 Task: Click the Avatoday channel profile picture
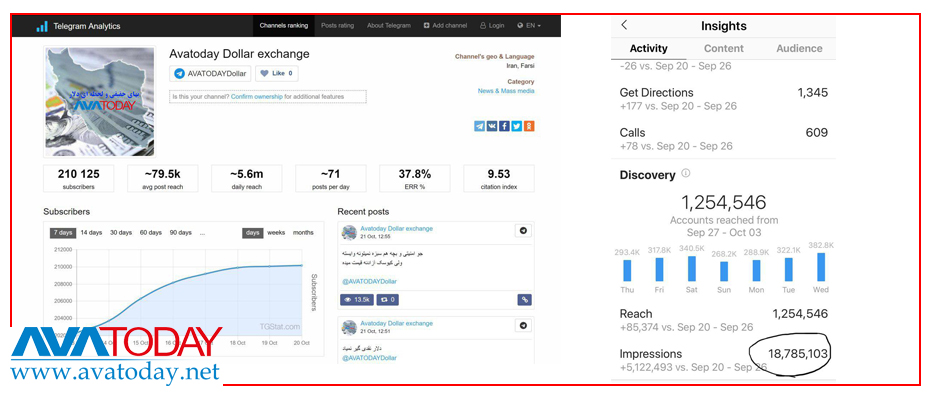(100, 101)
